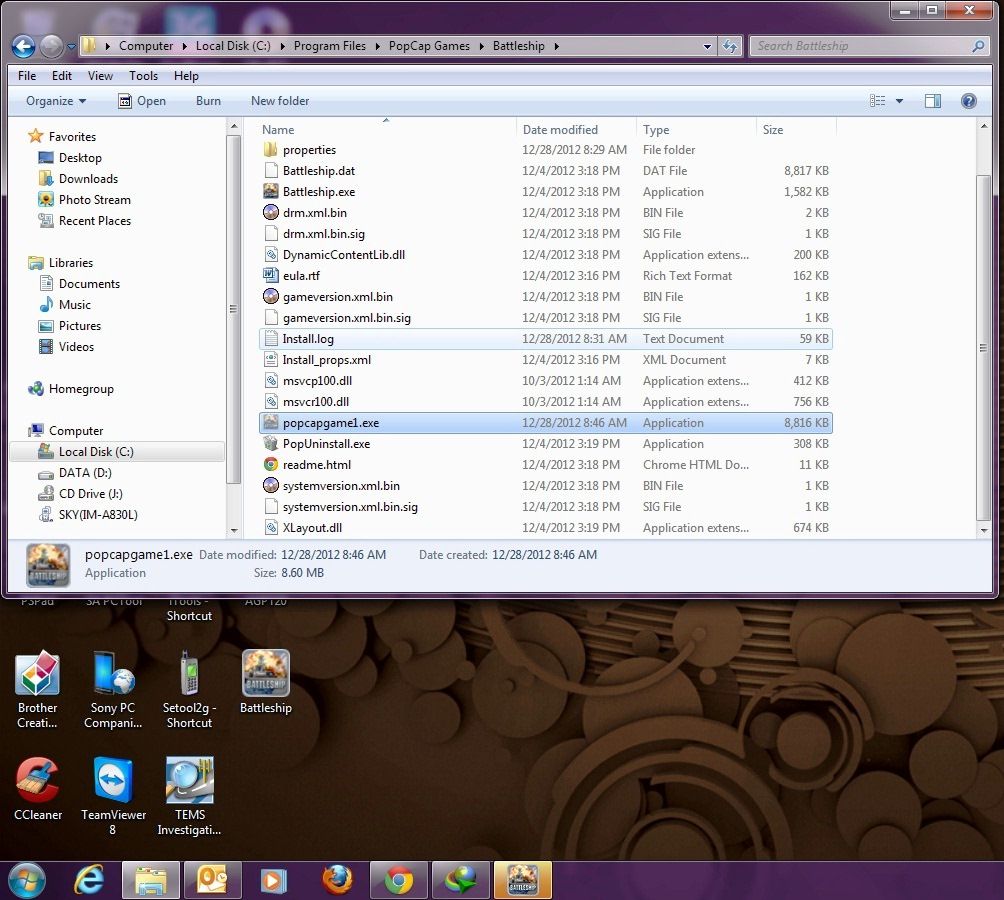Select the Battleship.exe file icon

pyautogui.click(x=271, y=191)
